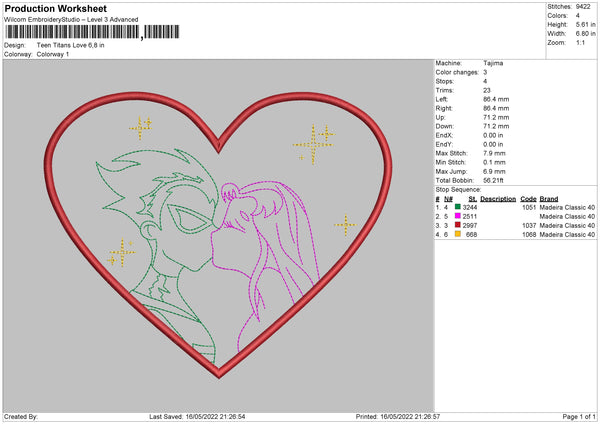
Task: Click the 'Production Worksheet' title
Action: pos(55,8)
